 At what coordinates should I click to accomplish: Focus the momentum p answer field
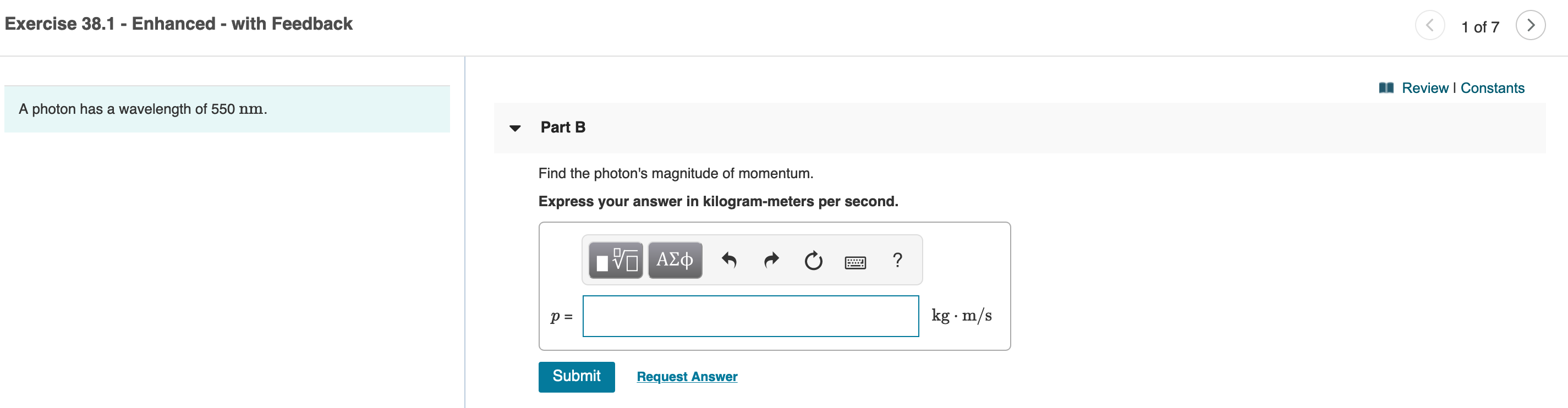(x=750, y=316)
